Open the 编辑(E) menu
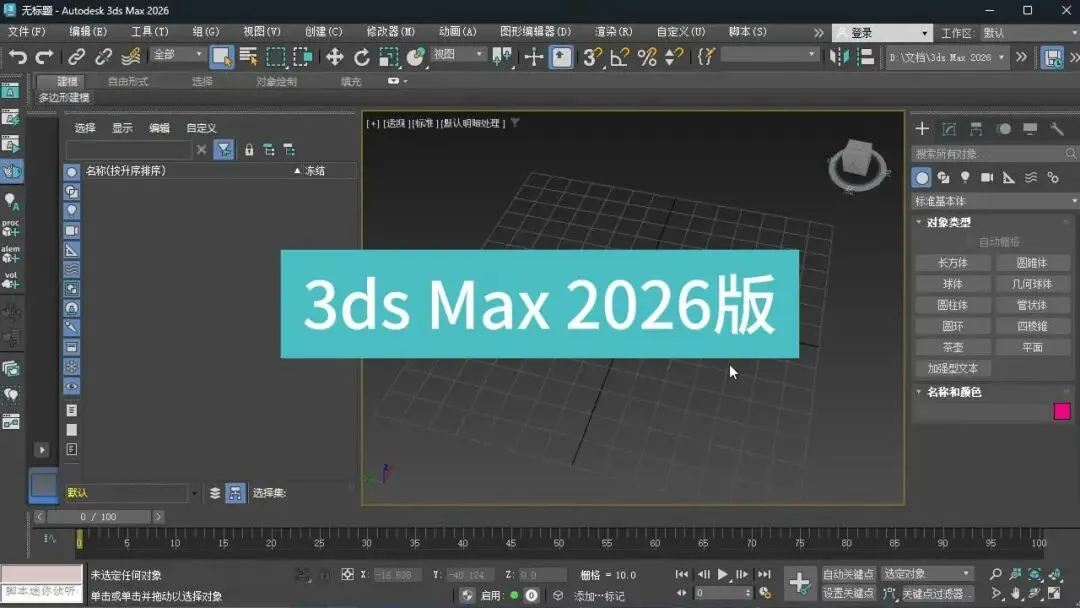Viewport: 1080px width, 608px height. [88, 32]
